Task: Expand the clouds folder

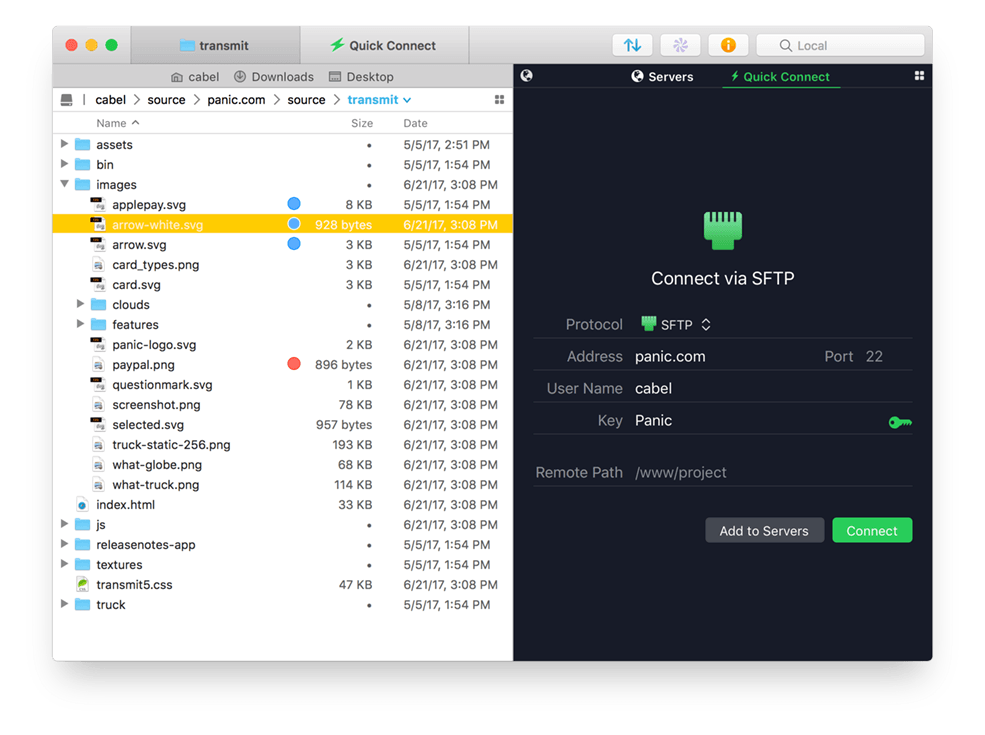Action: click(x=80, y=304)
